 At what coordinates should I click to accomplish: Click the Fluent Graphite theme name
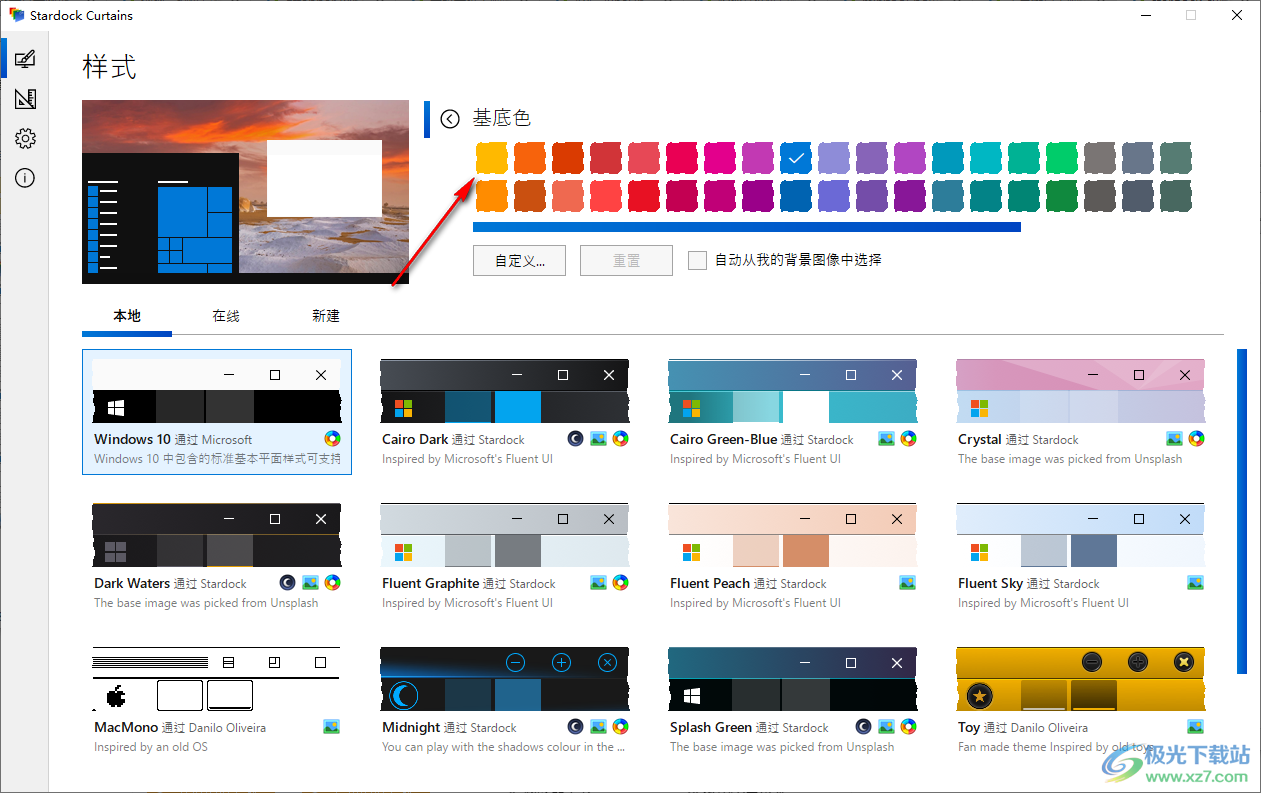click(431, 583)
